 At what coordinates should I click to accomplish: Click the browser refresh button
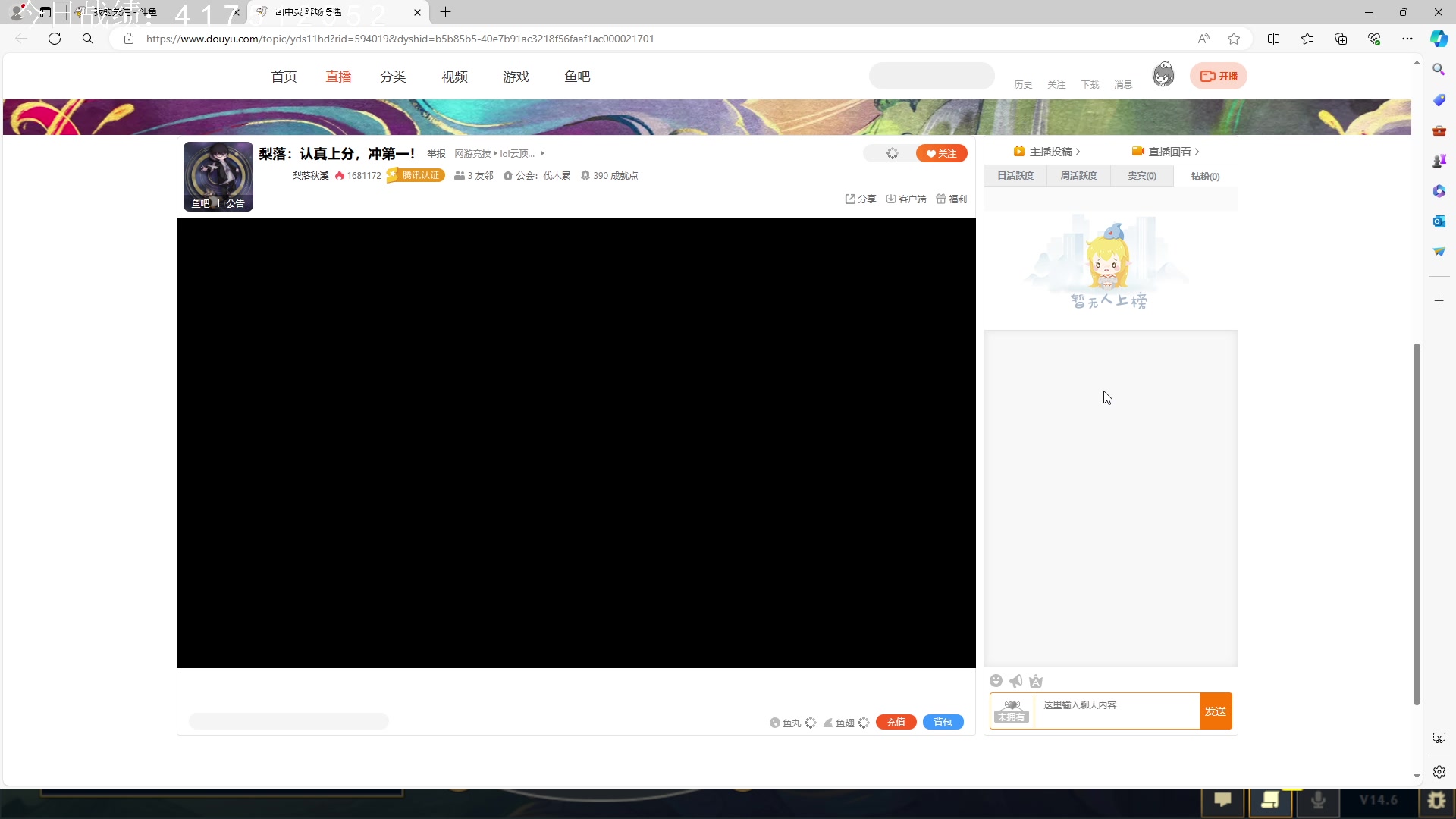coord(55,39)
